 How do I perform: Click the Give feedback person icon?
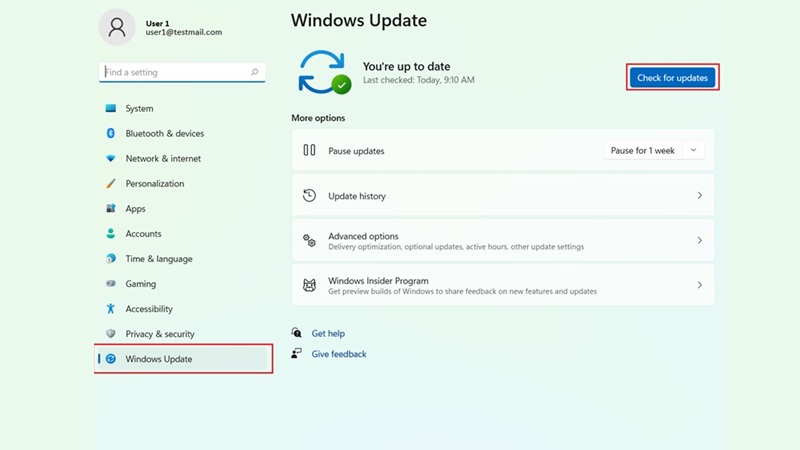point(296,353)
